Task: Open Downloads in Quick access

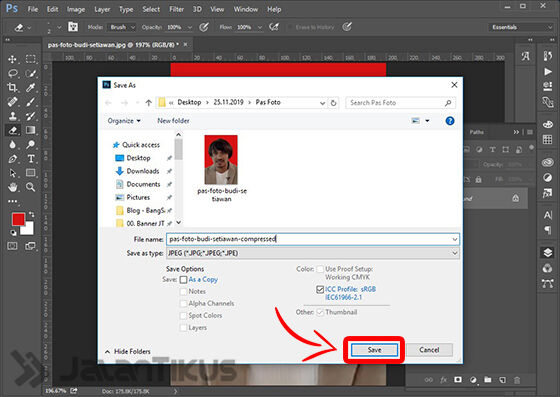Action: tap(142, 171)
